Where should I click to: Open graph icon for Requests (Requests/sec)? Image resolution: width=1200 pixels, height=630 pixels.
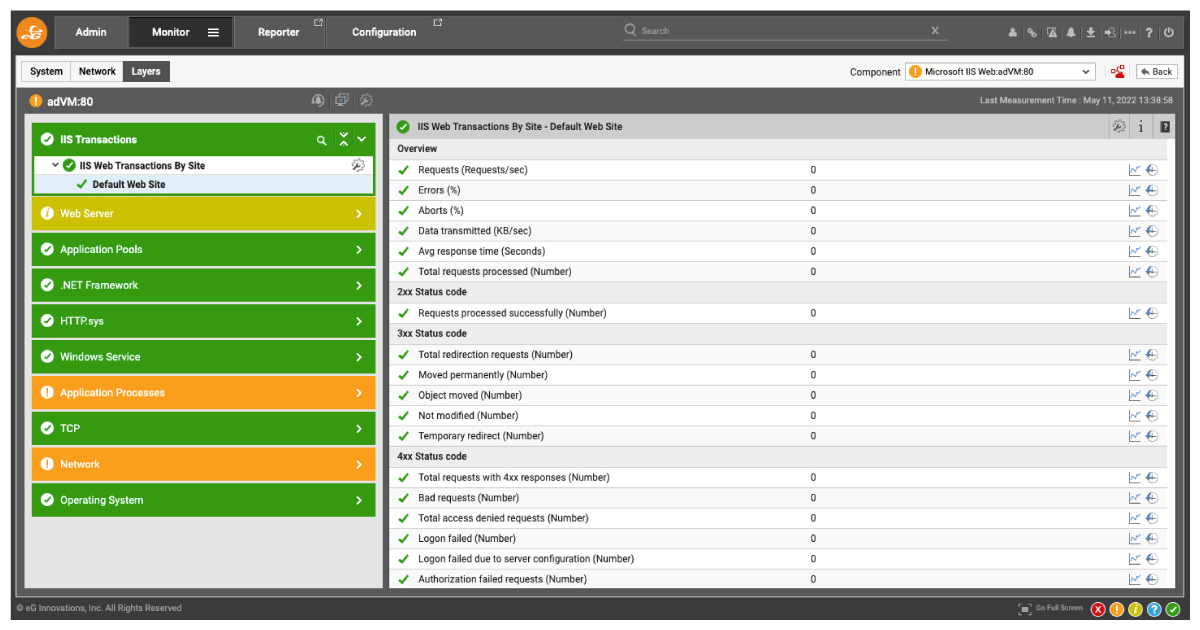point(1135,170)
